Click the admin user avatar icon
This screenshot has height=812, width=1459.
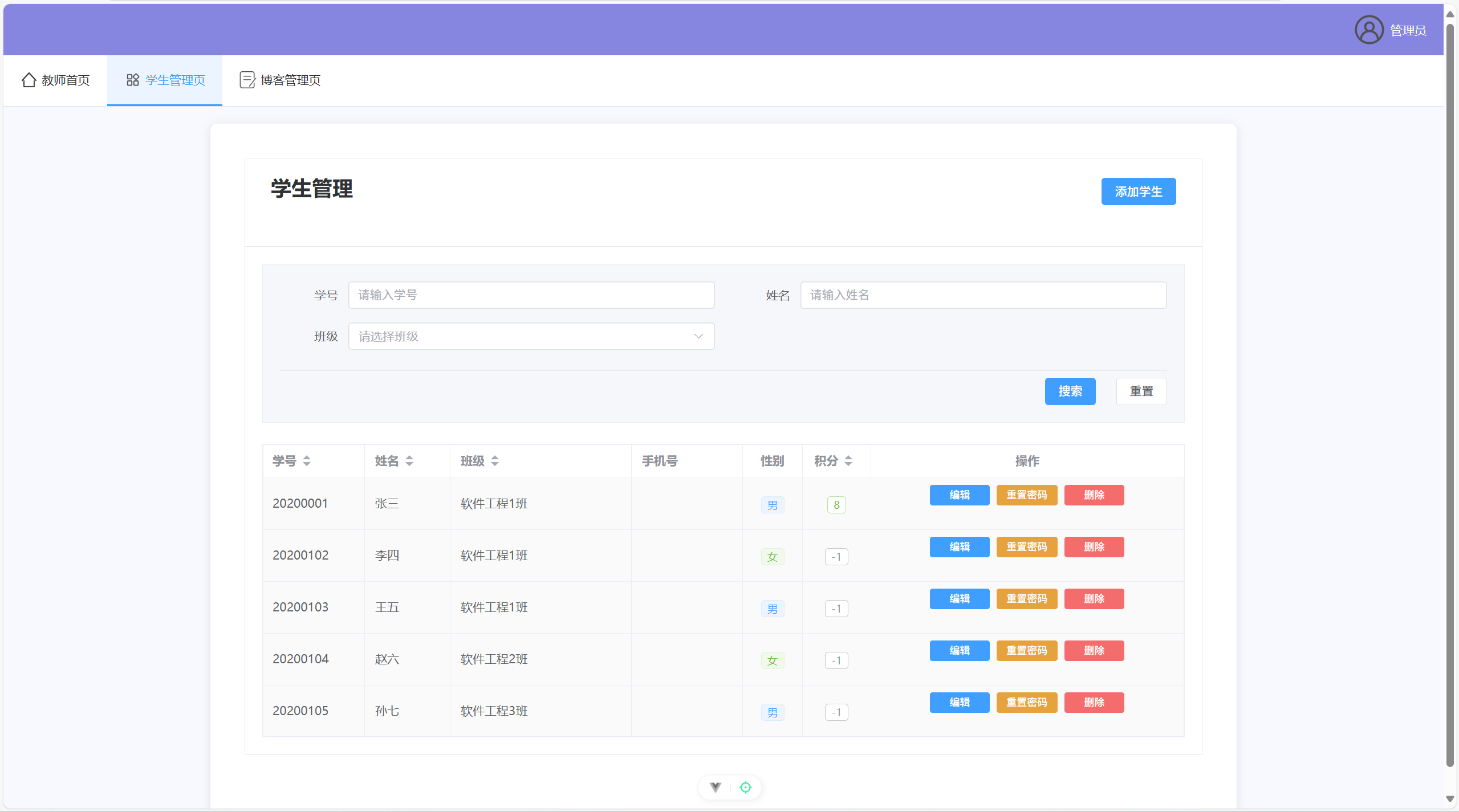point(1368,30)
